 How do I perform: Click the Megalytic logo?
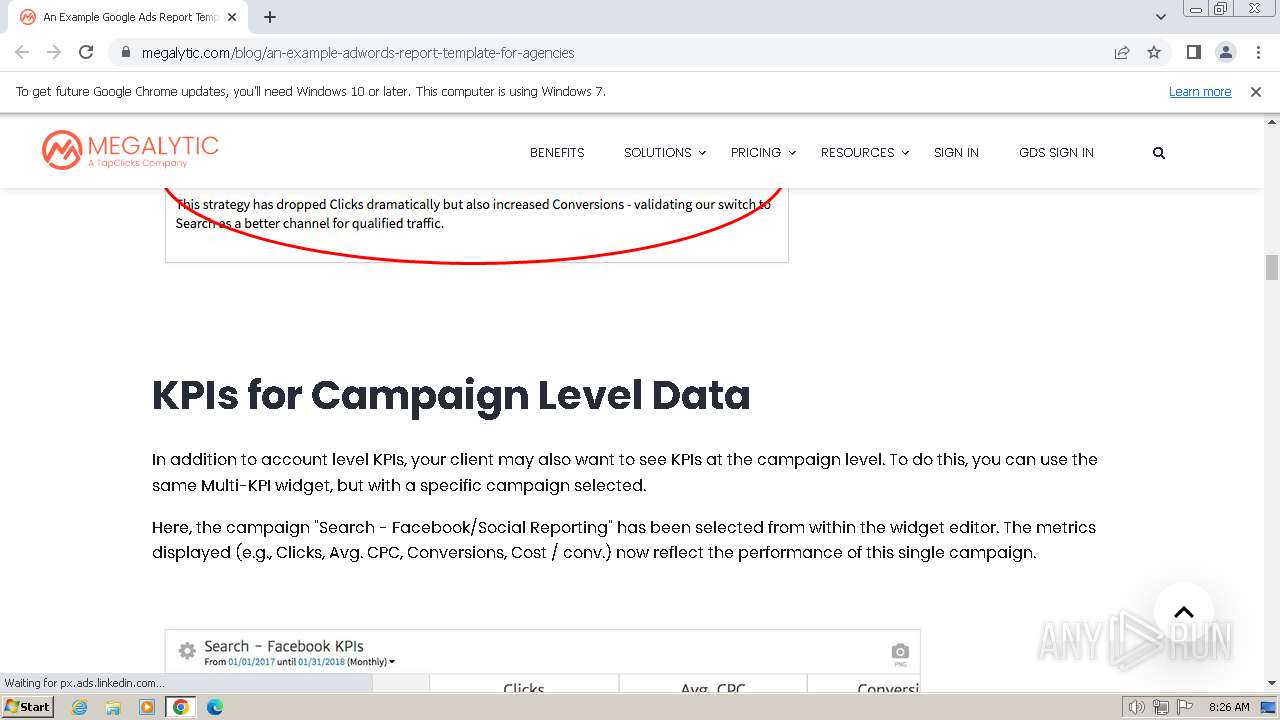[x=130, y=150]
